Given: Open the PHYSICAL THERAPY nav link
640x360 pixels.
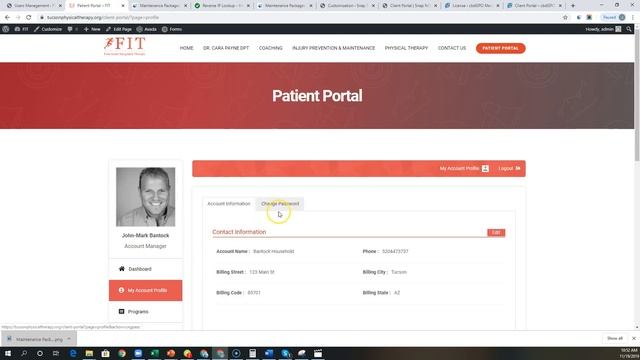Looking at the screenshot, I should tap(406, 48).
